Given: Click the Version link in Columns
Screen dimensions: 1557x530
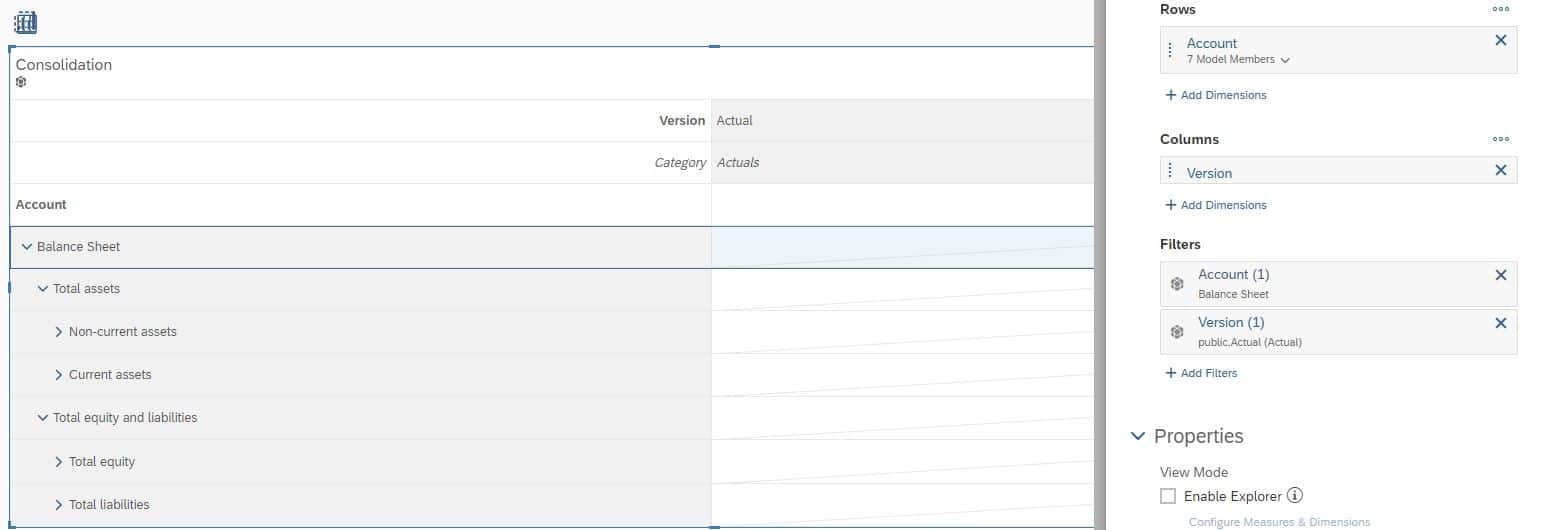Looking at the screenshot, I should coord(1209,173).
